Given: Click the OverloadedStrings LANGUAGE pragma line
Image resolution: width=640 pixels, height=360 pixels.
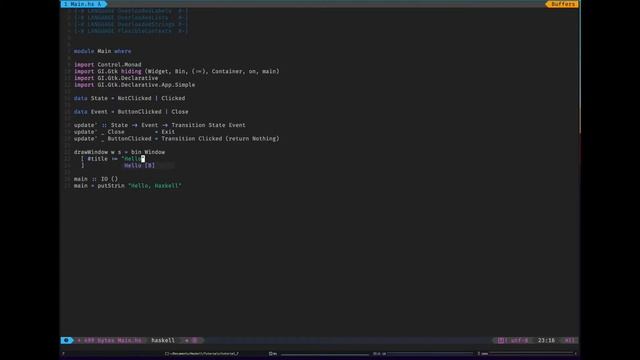Looking at the screenshot, I should click(x=131, y=24).
